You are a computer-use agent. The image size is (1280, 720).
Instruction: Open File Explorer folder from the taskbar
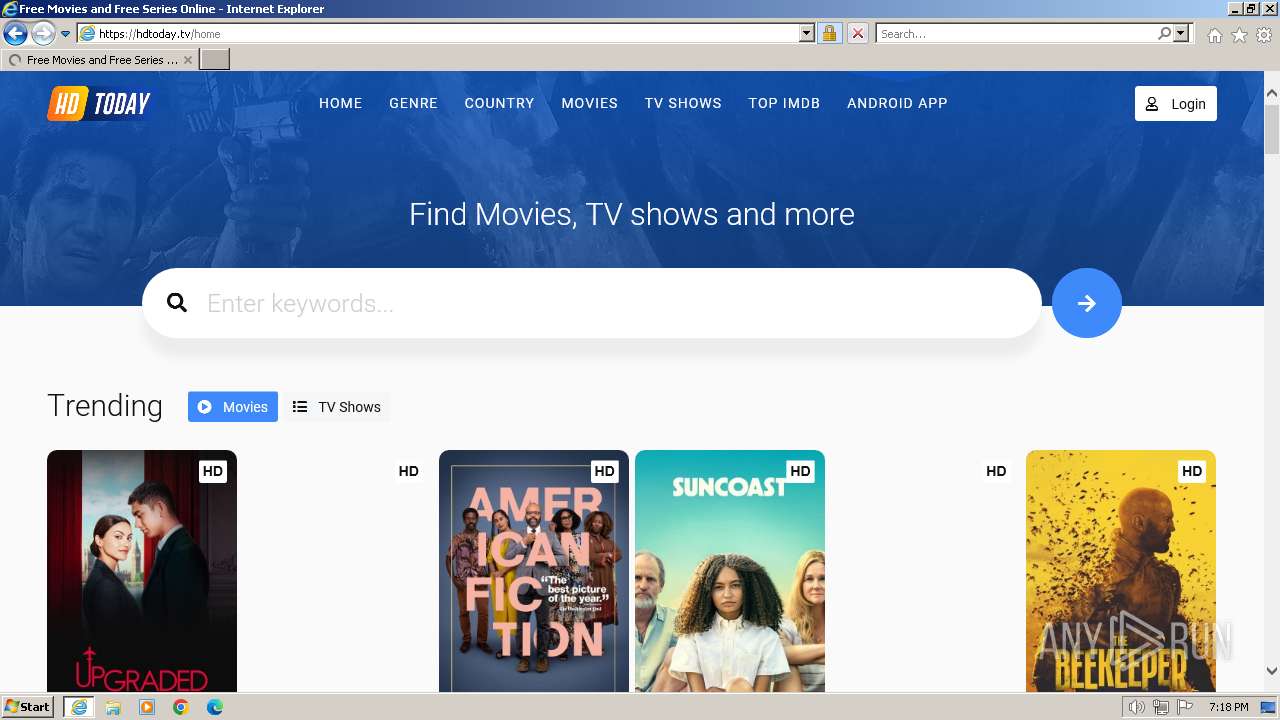coord(113,707)
